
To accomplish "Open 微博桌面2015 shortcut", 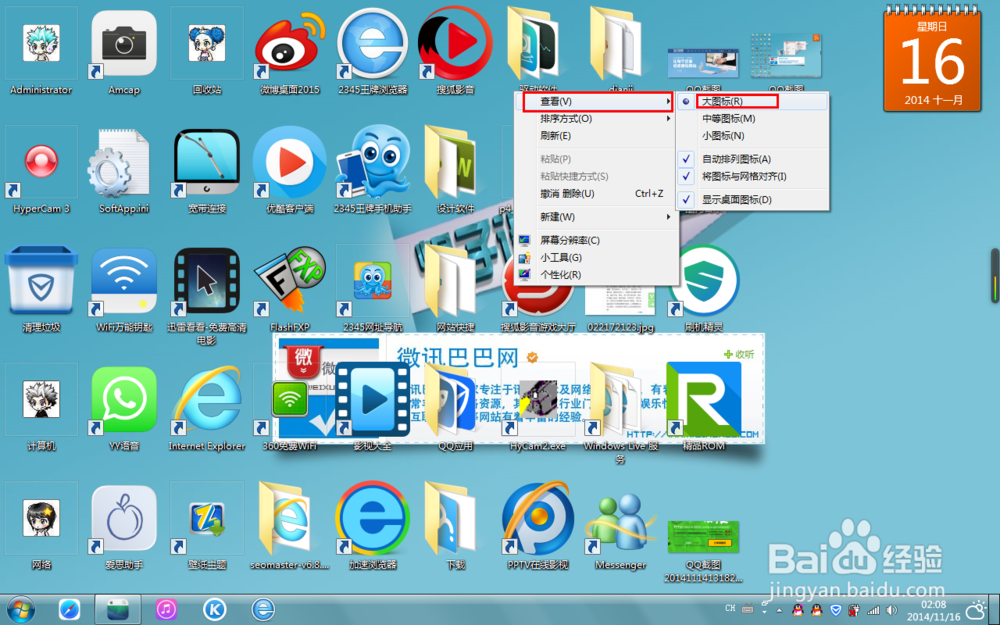I will [x=290, y=52].
